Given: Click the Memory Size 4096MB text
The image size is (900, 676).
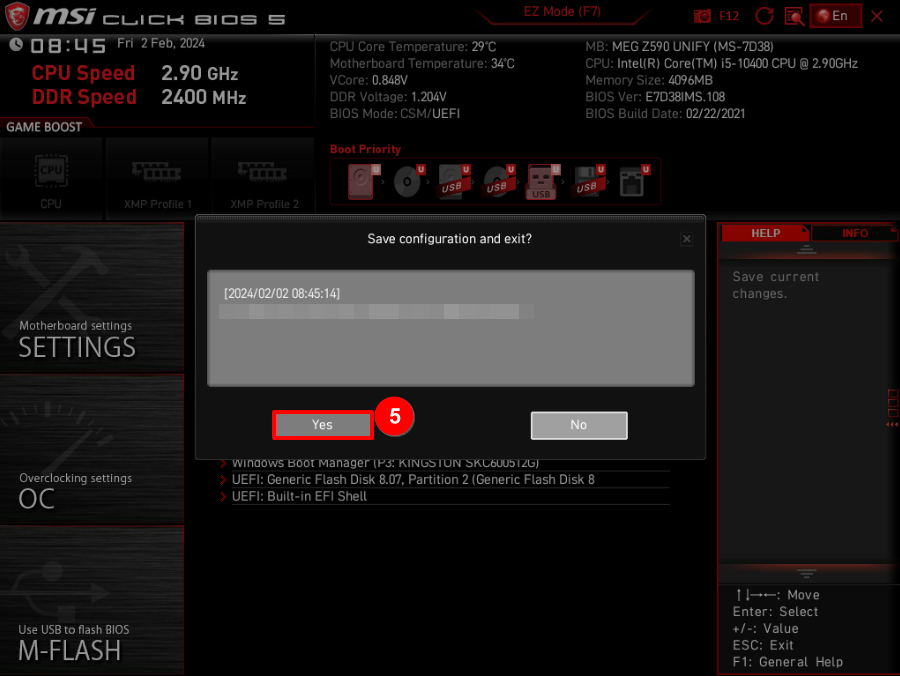Looking at the screenshot, I should (x=649, y=80).
